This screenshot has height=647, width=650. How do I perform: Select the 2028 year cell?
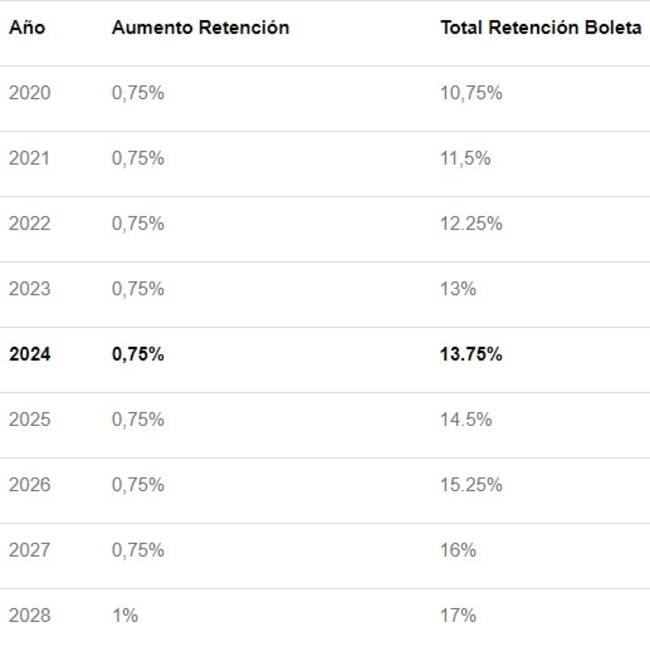pos(29,615)
